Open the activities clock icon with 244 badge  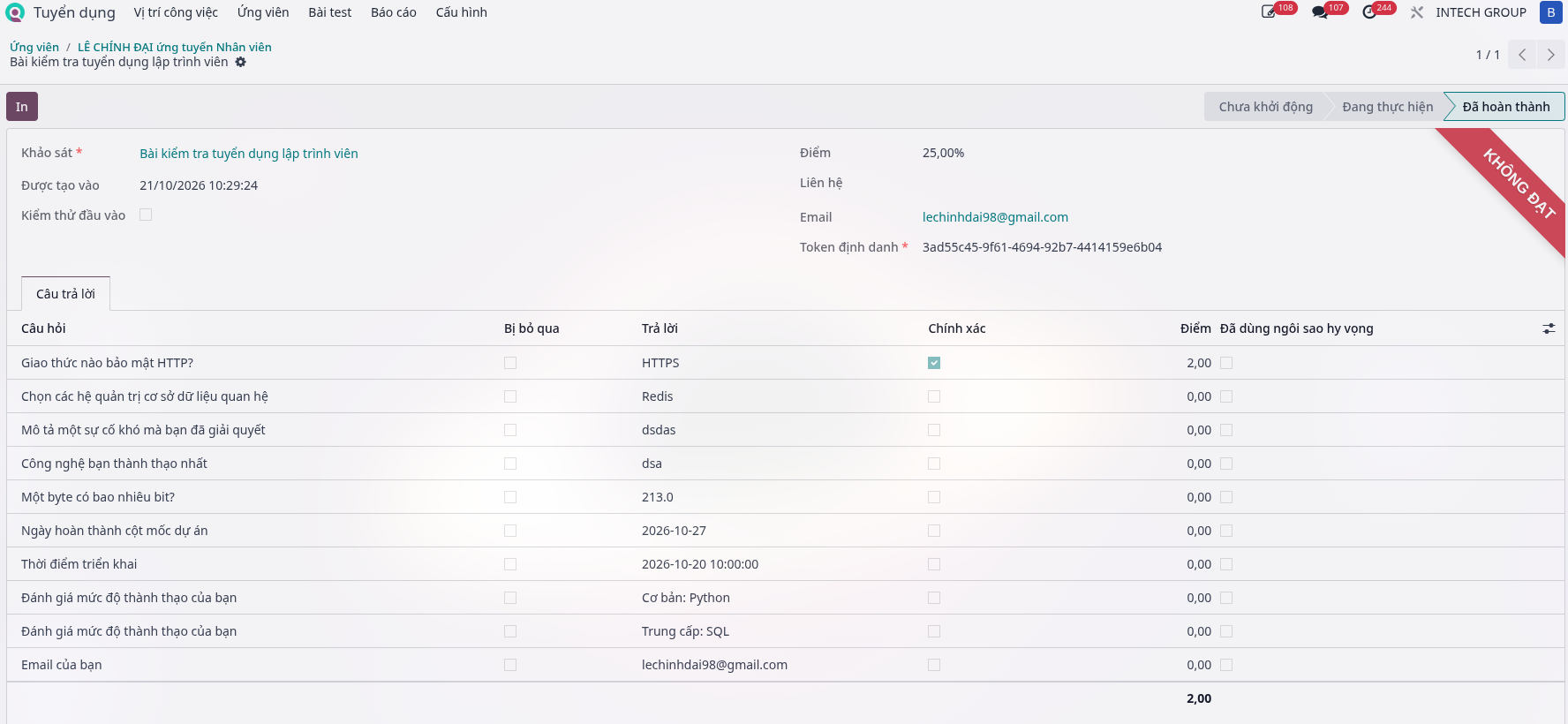coord(1369,12)
